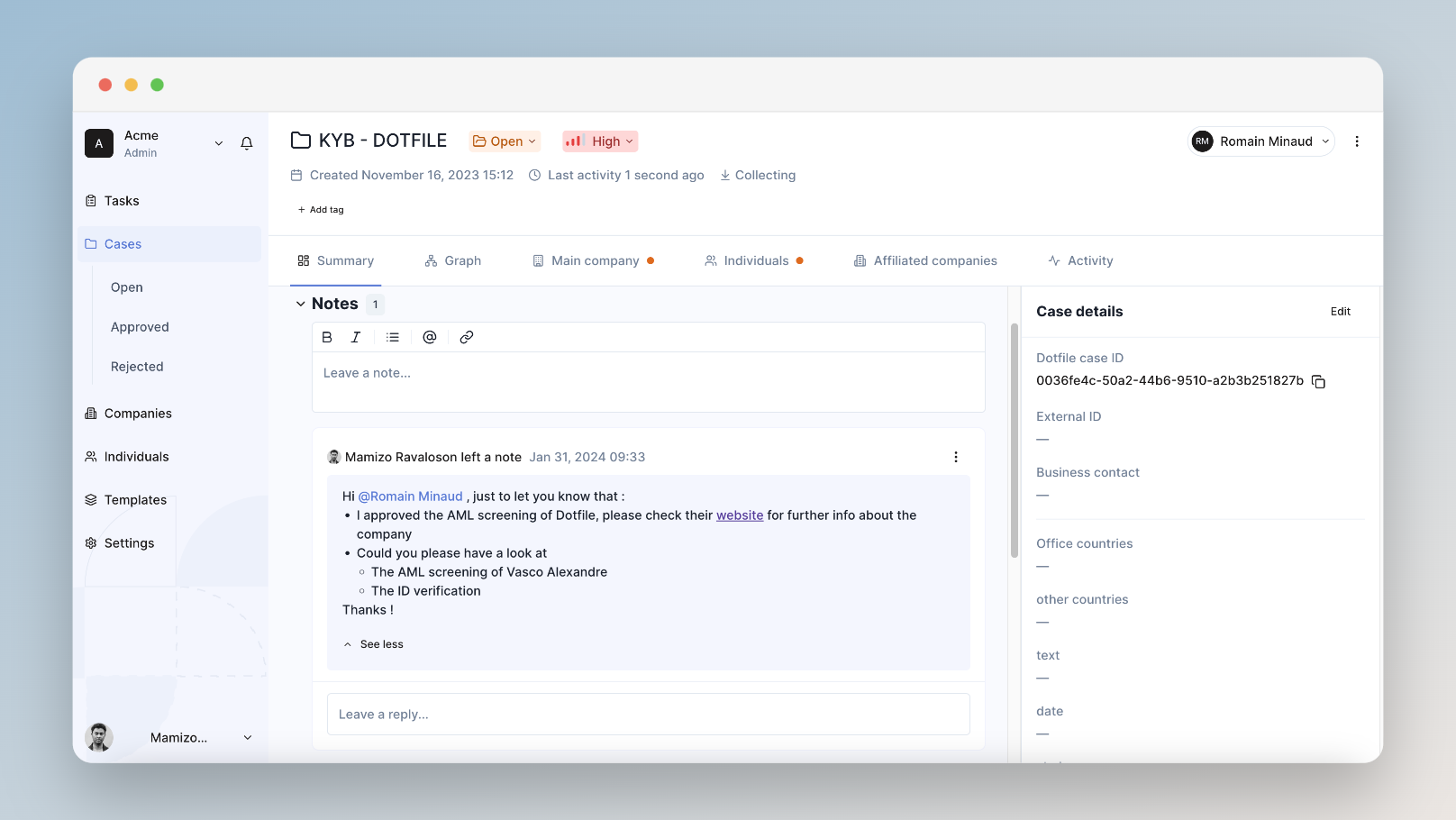Click the Add tag button
The image size is (1456, 820).
click(x=321, y=210)
